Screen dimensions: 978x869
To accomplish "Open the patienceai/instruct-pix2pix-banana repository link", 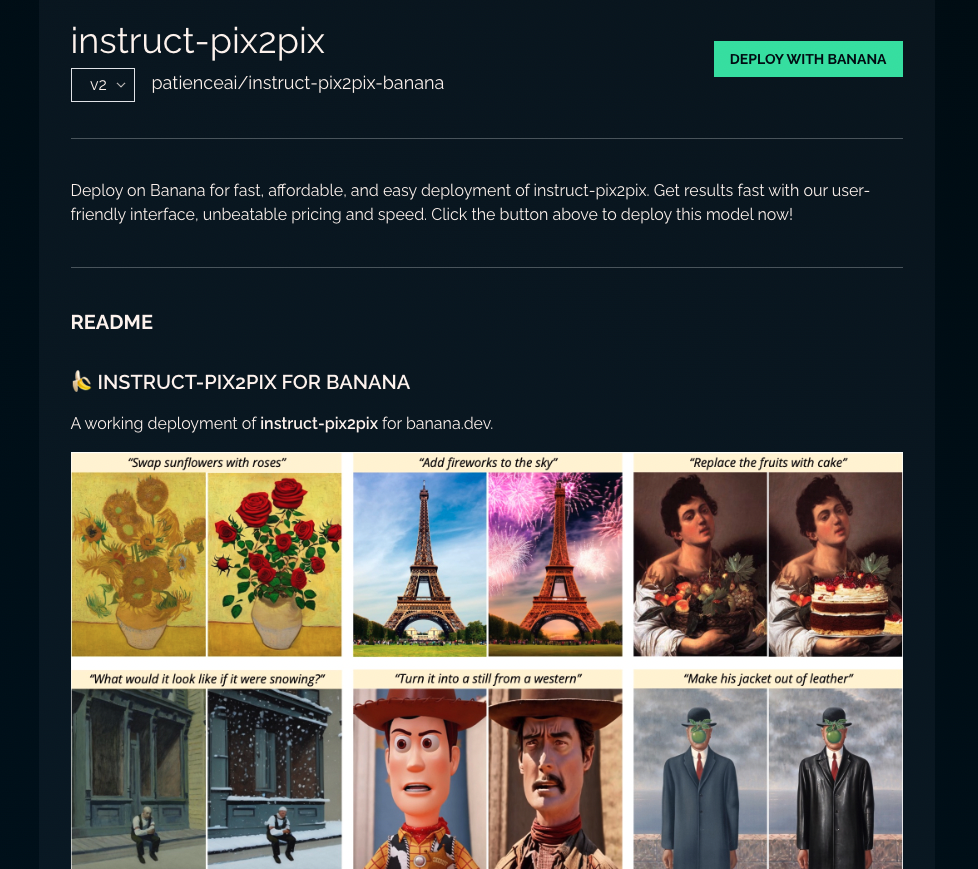I will coord(298,83).
